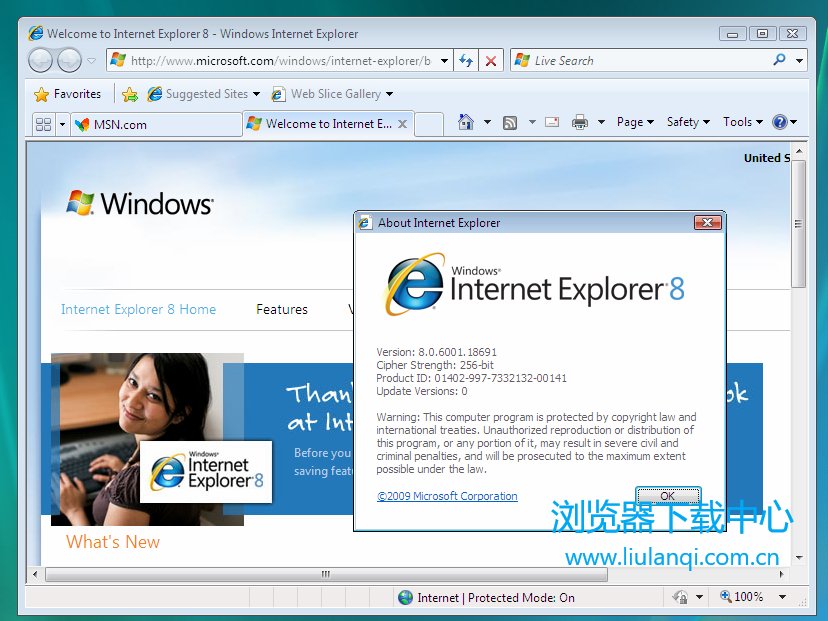Click the IE icon in the title bar
Screen dimensions: 828x621
coord(36,33)
